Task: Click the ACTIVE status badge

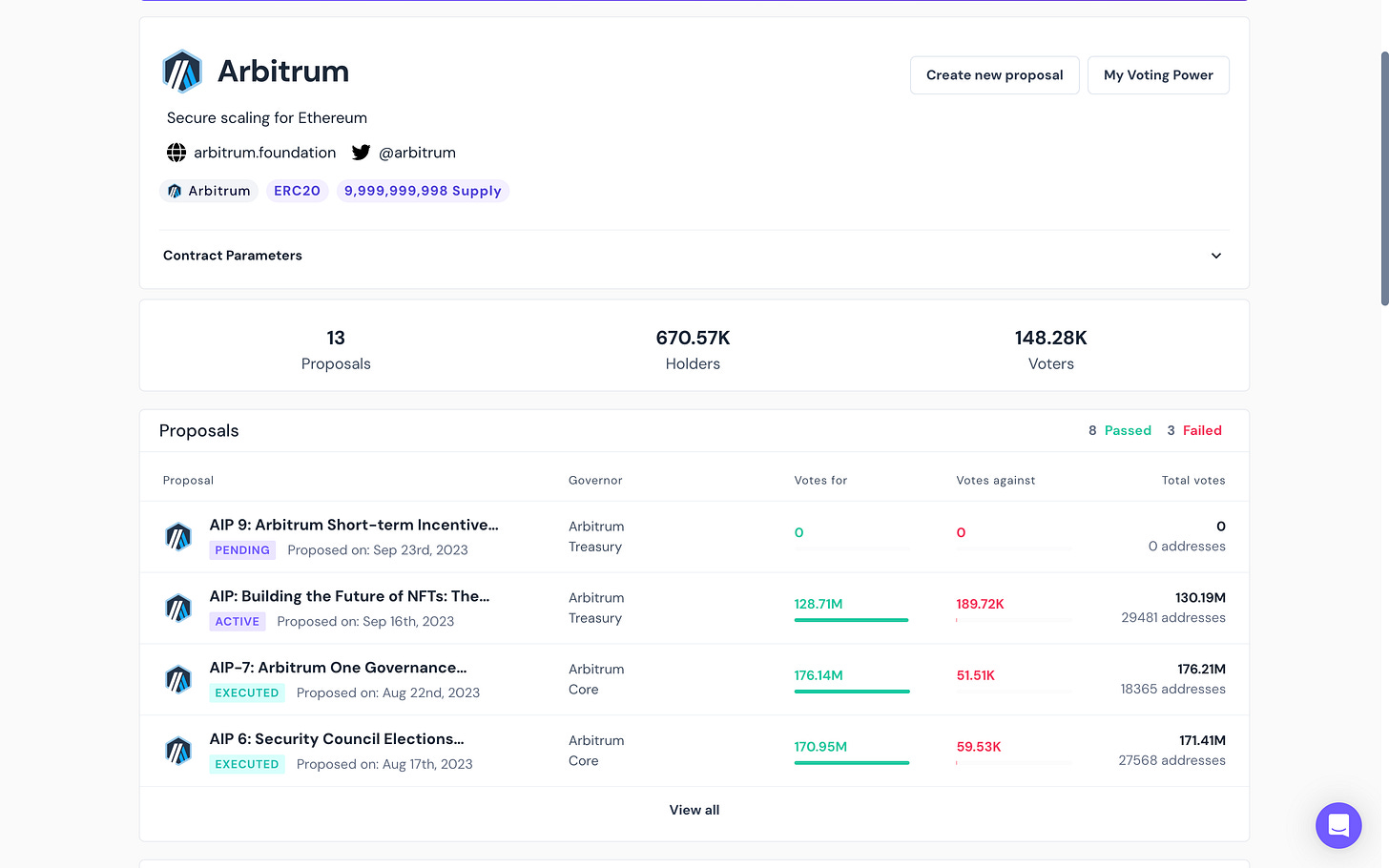Action: click(238, 622)
